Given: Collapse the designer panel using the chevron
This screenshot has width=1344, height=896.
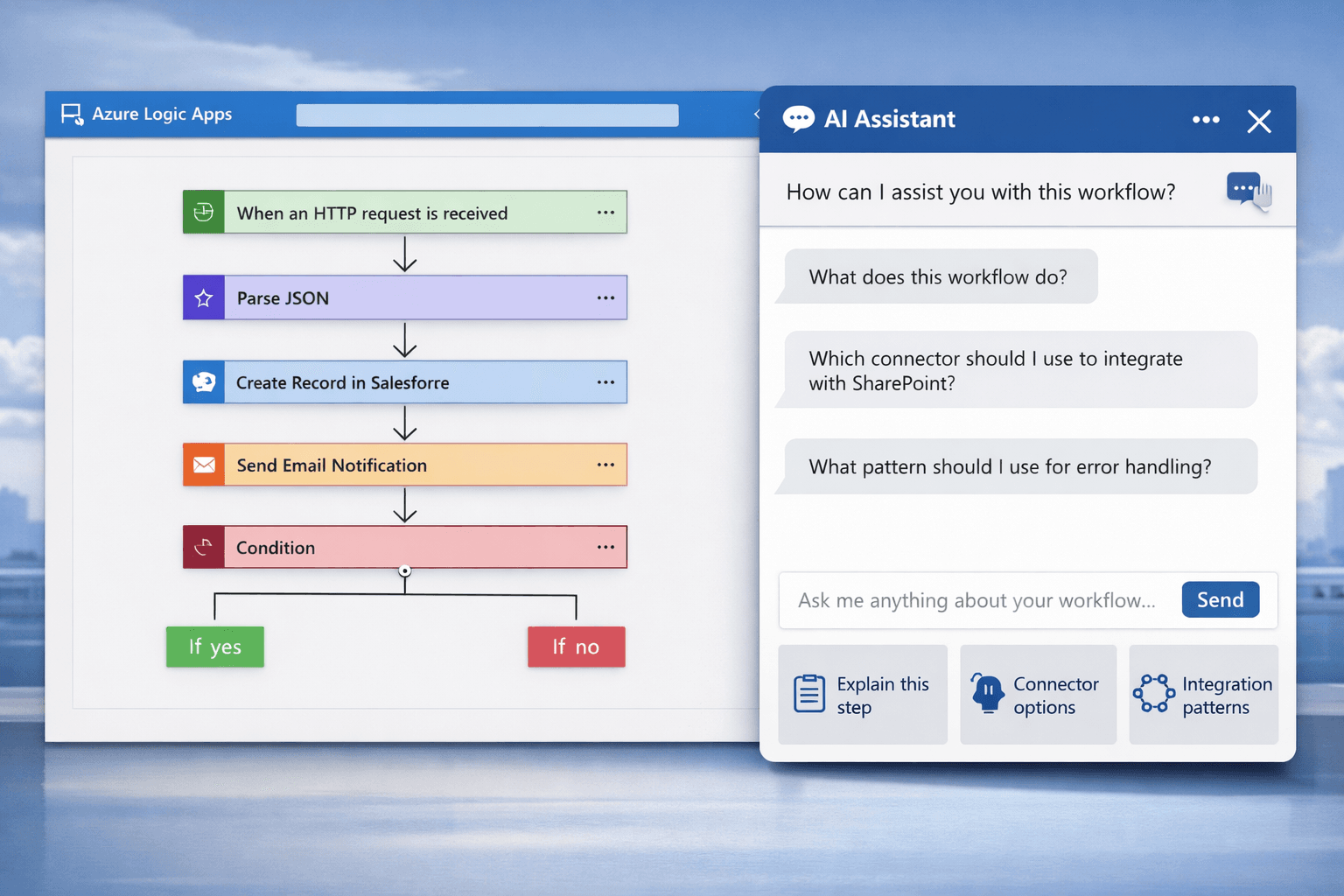Looking at the screenshot, I should coord(756,114).
